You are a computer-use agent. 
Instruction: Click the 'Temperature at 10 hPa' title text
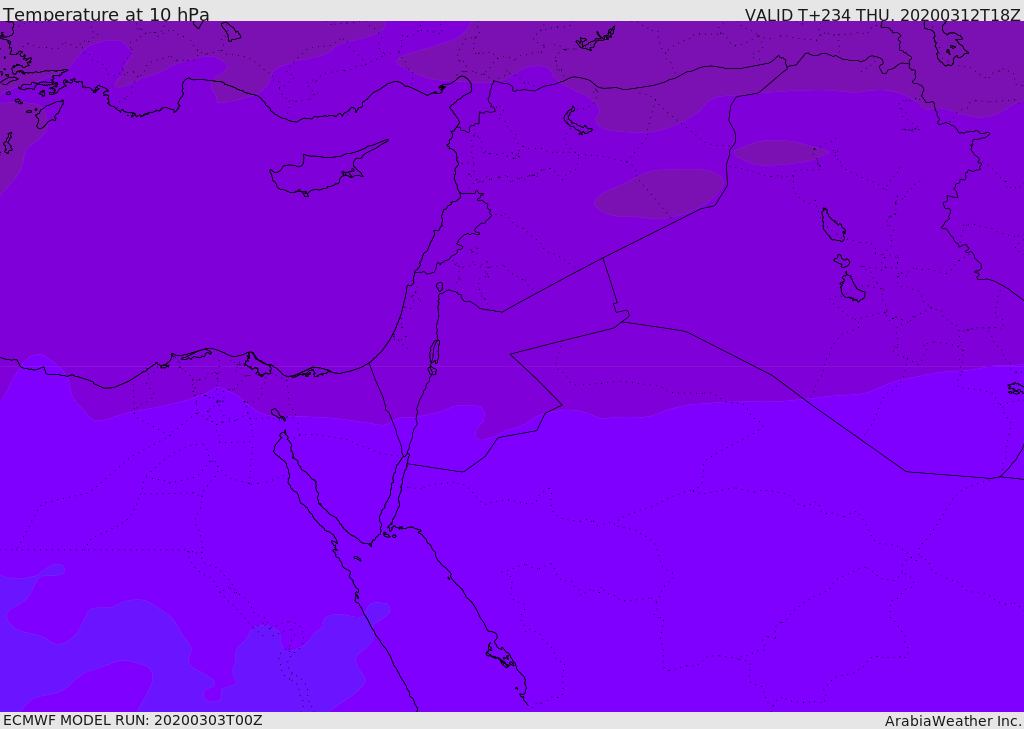[x=106, y=14]
